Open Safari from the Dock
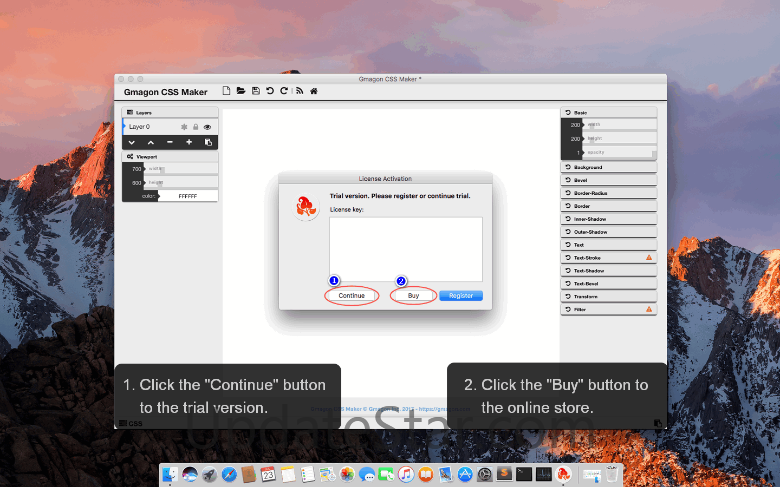 pos(229,474)
